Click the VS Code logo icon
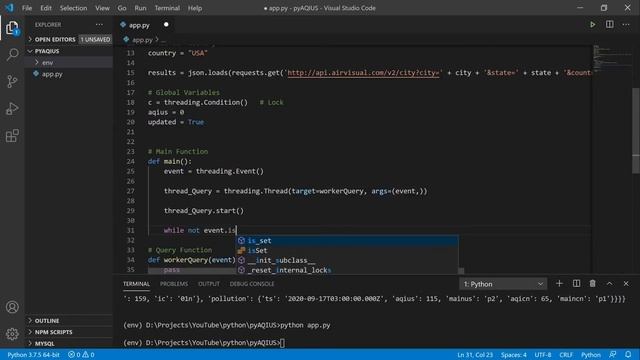The width and height of the screenshot is (640, 360). click(9, 8)
